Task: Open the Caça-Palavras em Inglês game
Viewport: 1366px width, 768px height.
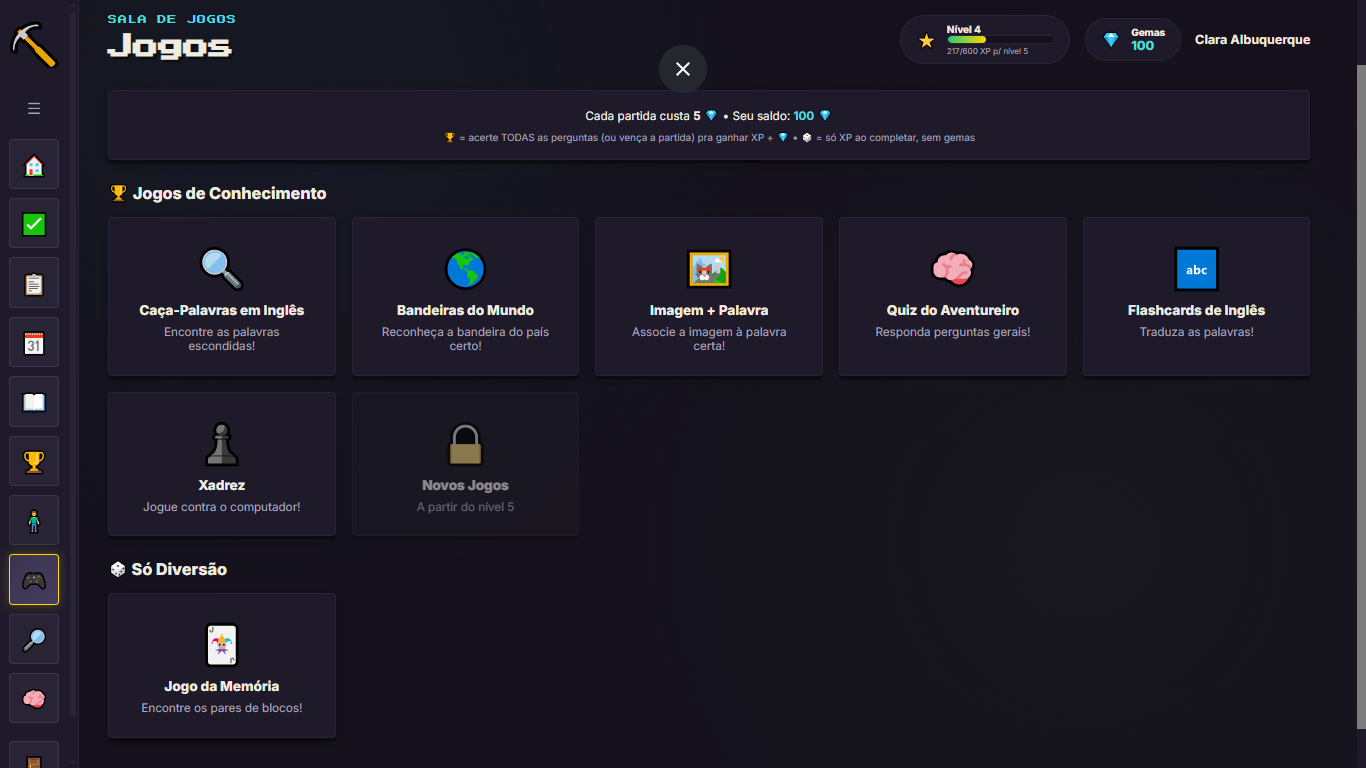Action: pyautogui.click(x=222, y=296)
